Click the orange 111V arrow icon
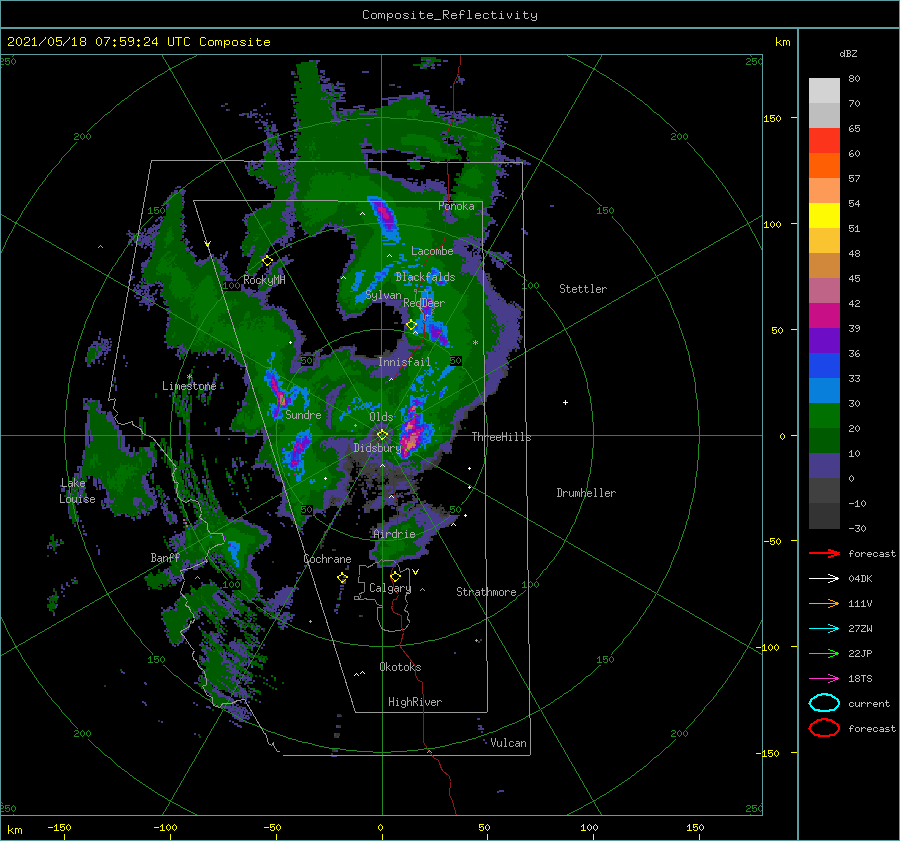 pos(824,603)
